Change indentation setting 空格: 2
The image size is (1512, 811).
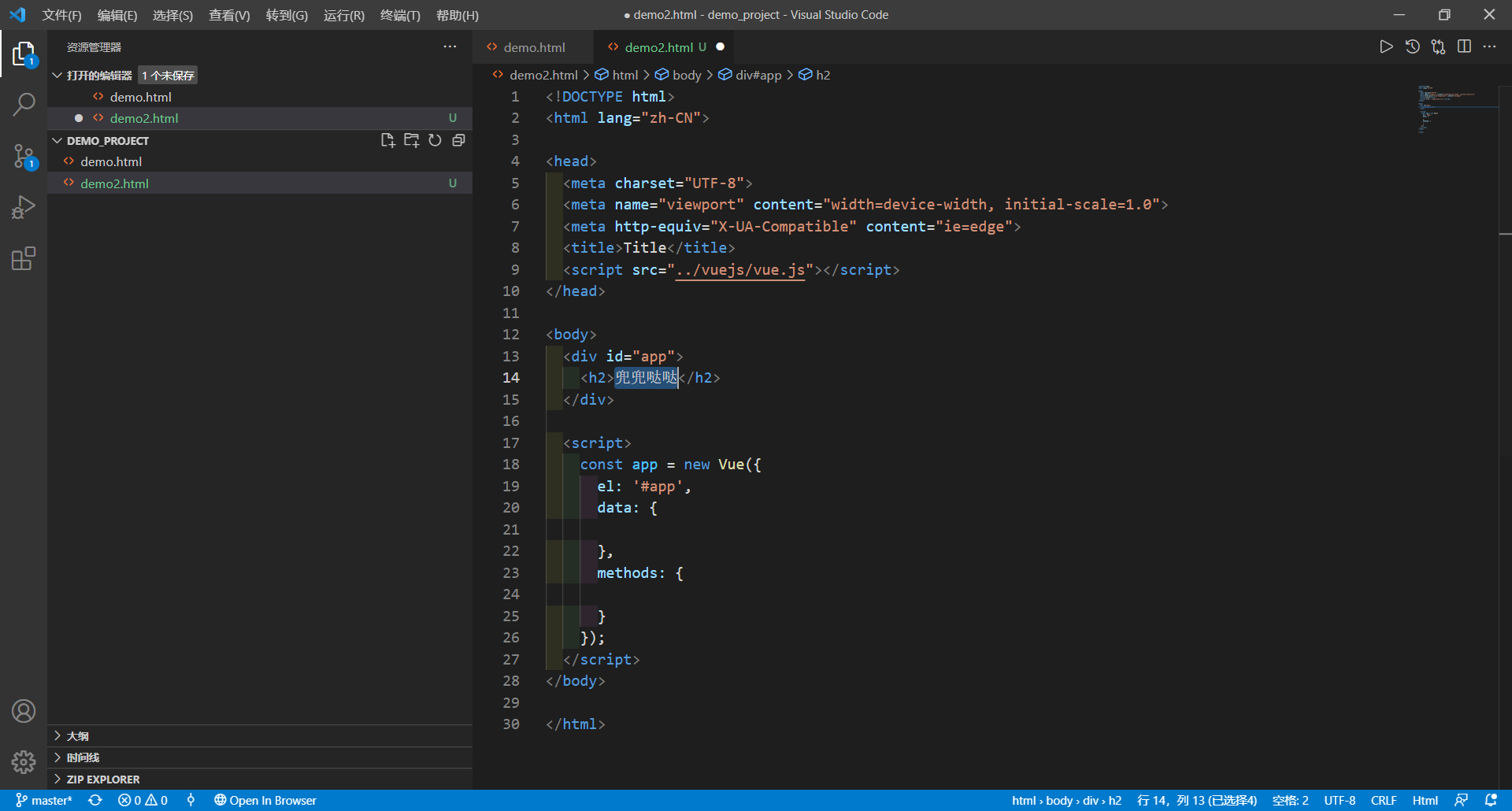tap(1291, 800)
